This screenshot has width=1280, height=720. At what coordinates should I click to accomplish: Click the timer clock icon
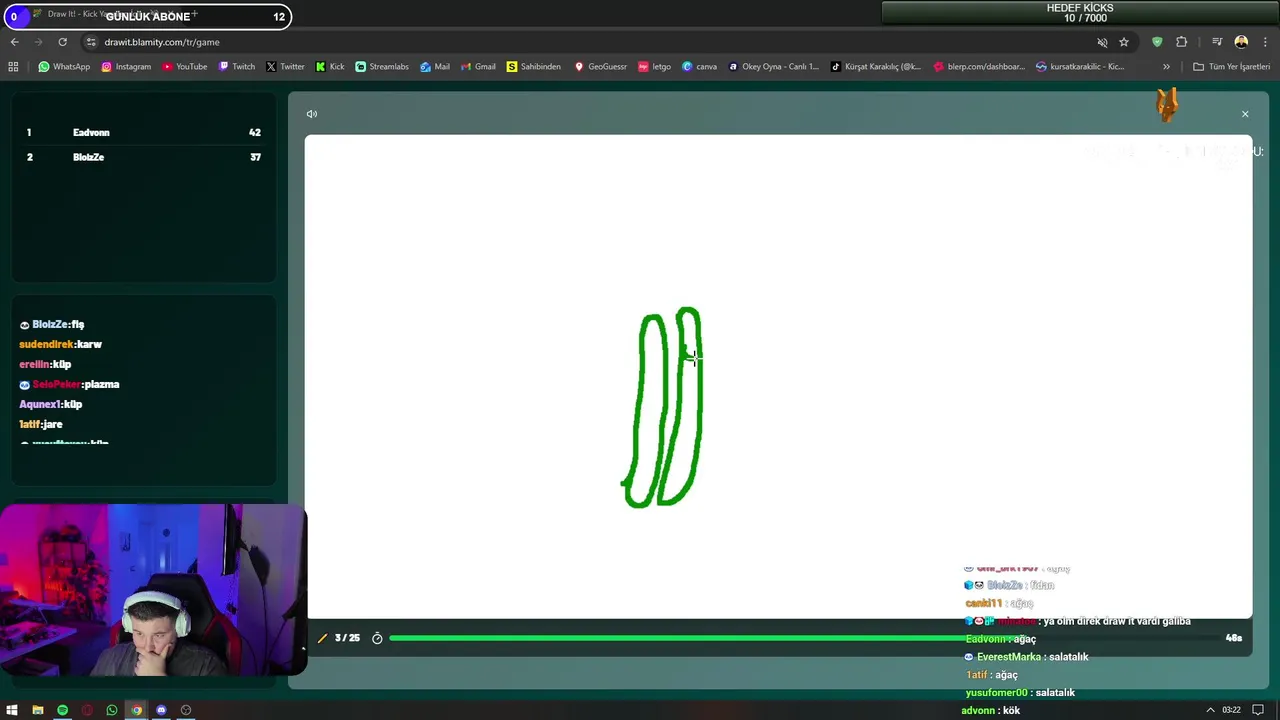(377, 638)
